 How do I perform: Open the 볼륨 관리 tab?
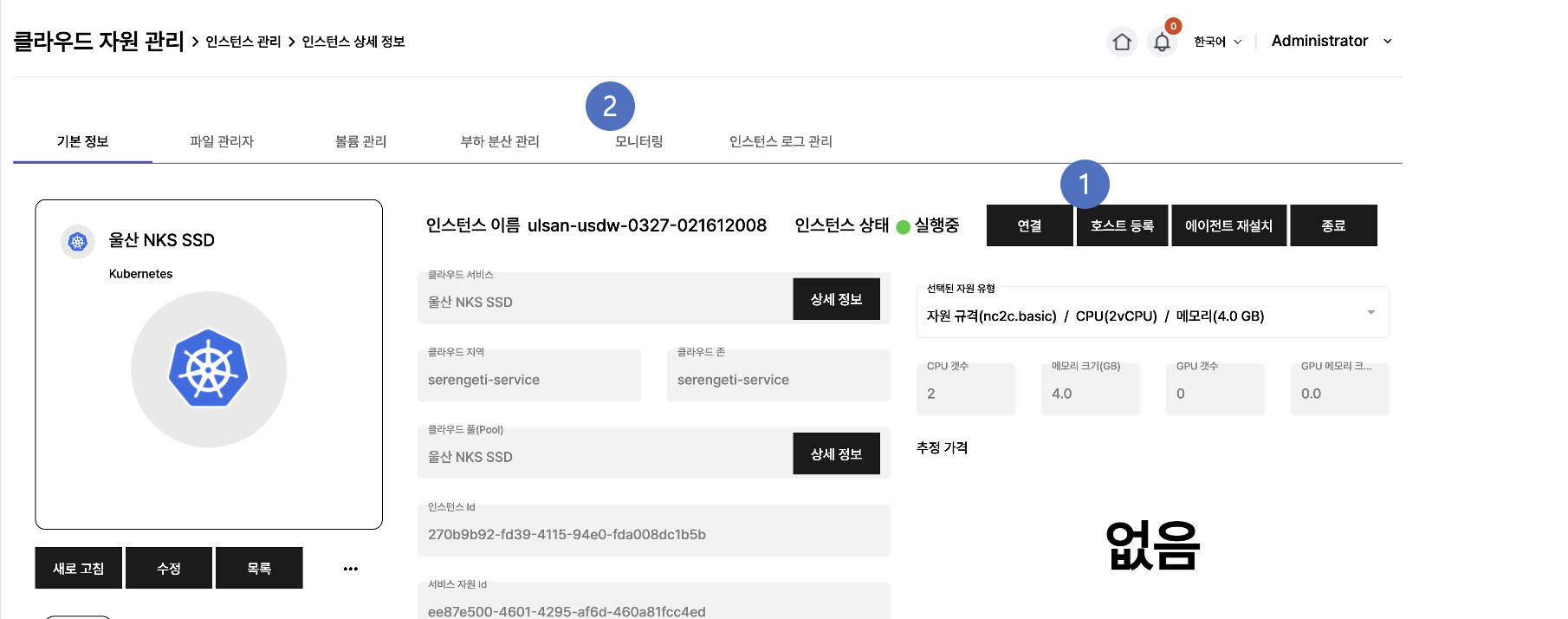[360, 141]
